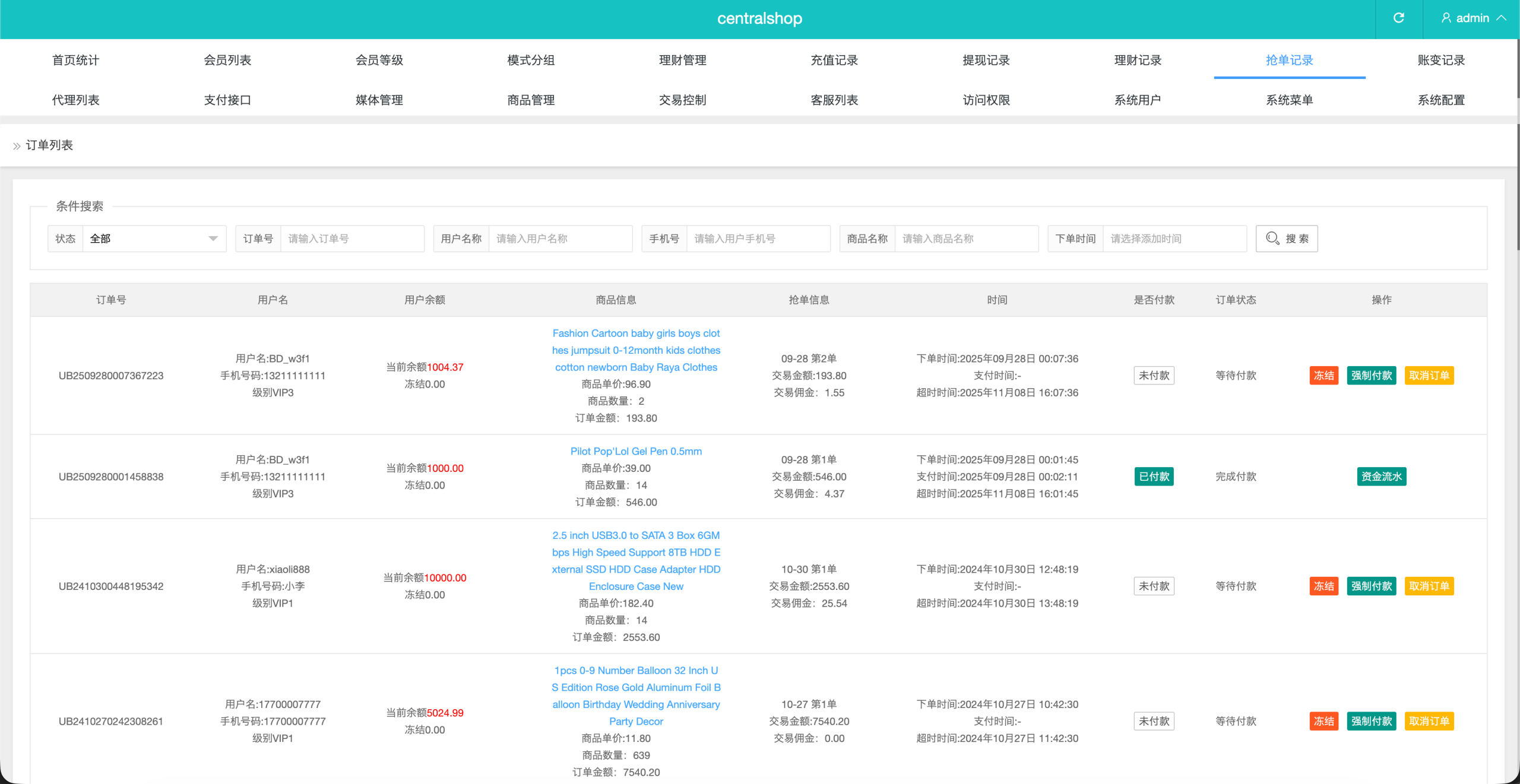The height and width of the screenshot is (784, 1520).
Task: Open 资金流水 for the paid order
Action: (1381, 477)
